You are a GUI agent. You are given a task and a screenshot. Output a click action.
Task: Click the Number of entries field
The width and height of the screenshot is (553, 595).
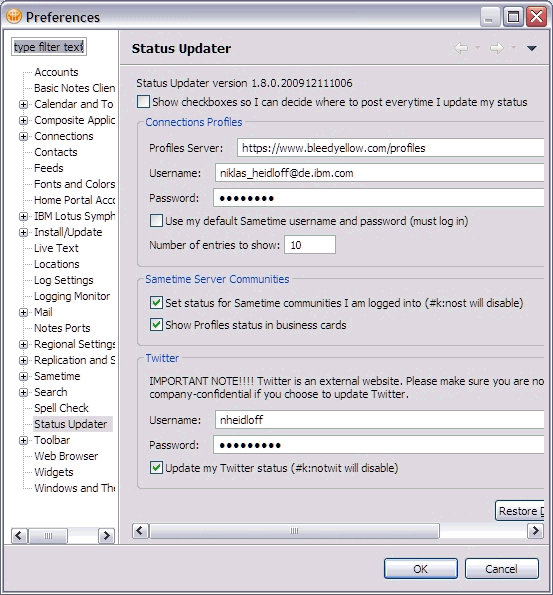[310, 245]
